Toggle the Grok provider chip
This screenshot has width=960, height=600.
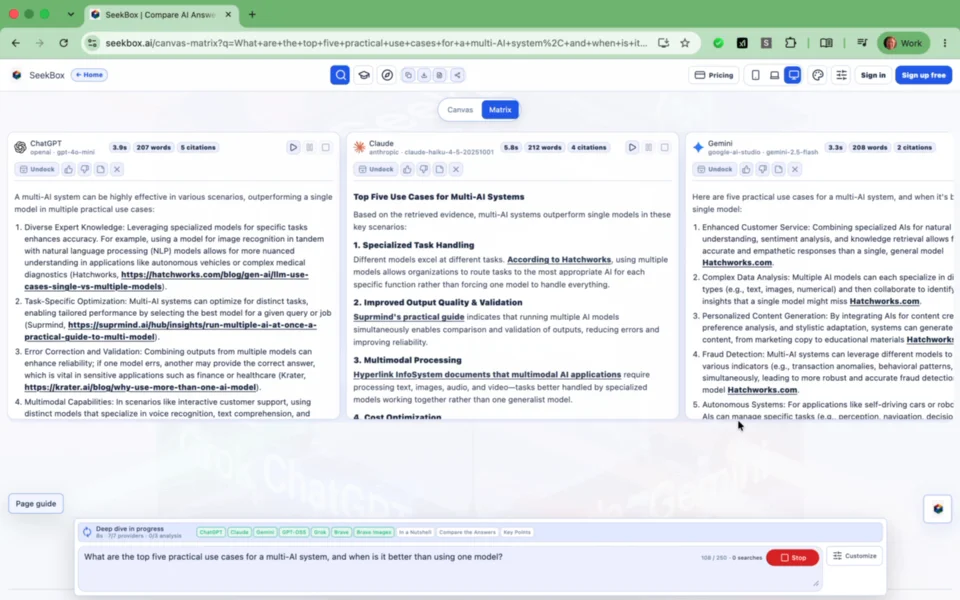320,532
